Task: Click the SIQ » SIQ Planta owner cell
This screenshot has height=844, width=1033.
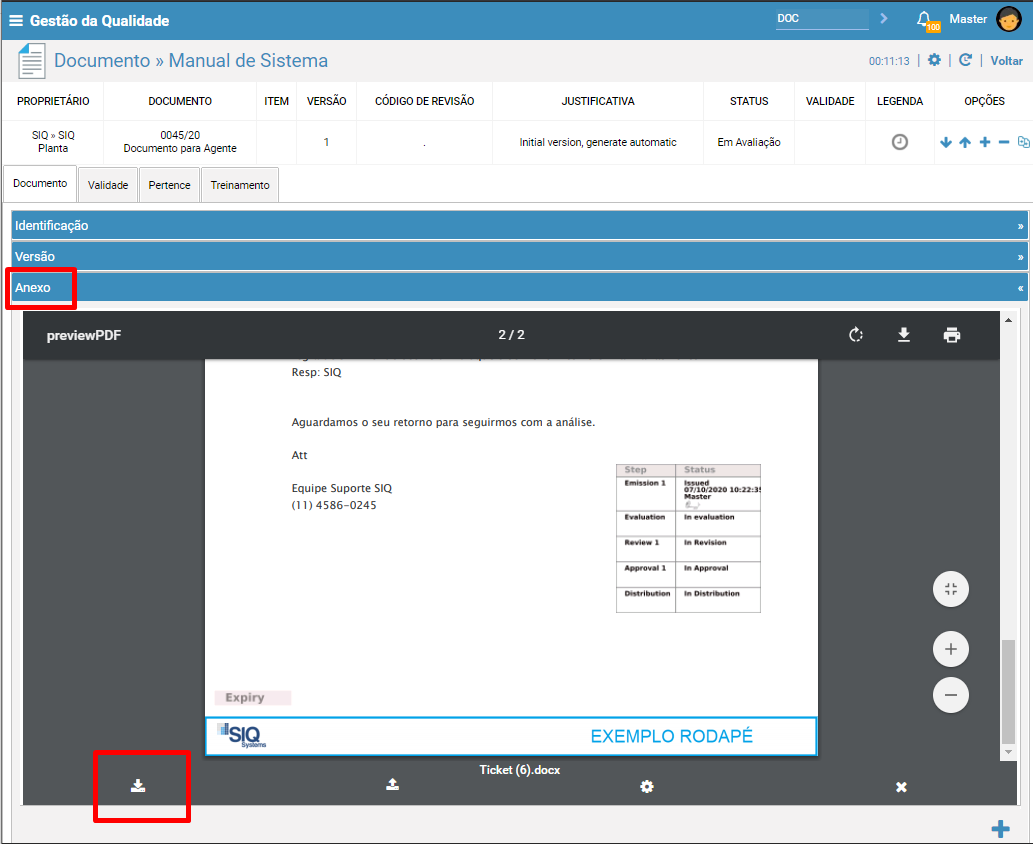Action: [53, 142]
